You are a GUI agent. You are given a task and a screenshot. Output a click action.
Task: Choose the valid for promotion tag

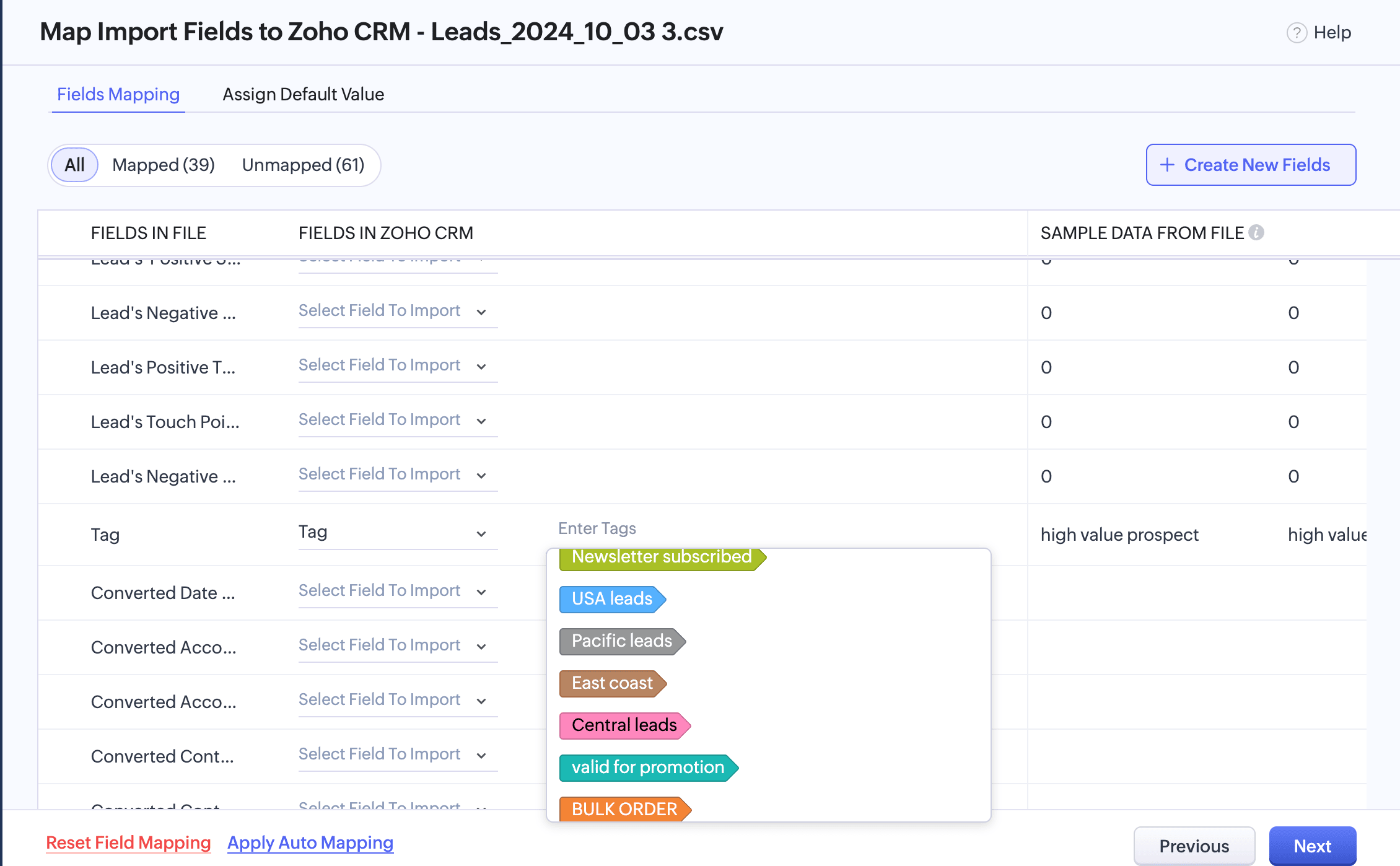click(x=647, y=768)
